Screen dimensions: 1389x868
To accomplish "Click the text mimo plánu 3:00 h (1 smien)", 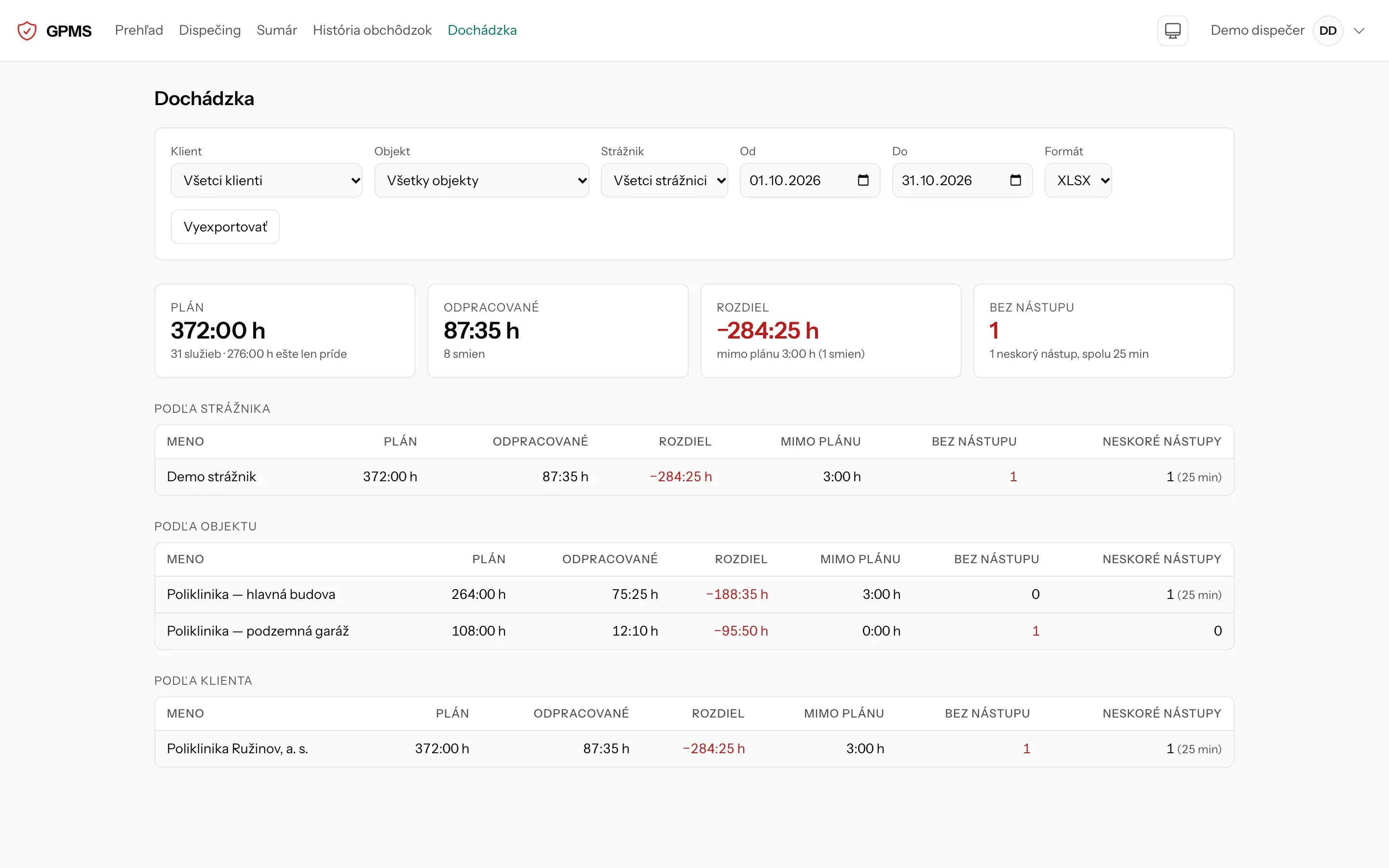I will click(x=790, y=353).
